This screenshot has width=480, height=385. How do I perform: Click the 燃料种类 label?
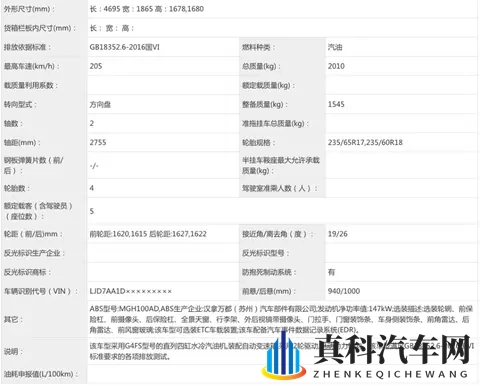tap(259, 48)
